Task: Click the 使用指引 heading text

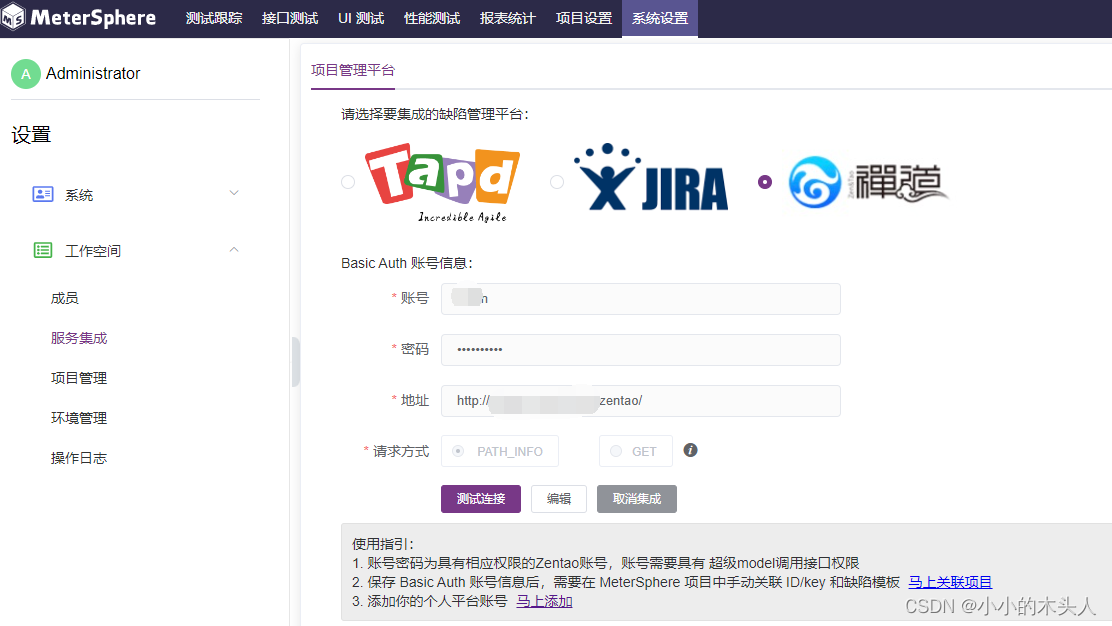Action: pos(383,544)
